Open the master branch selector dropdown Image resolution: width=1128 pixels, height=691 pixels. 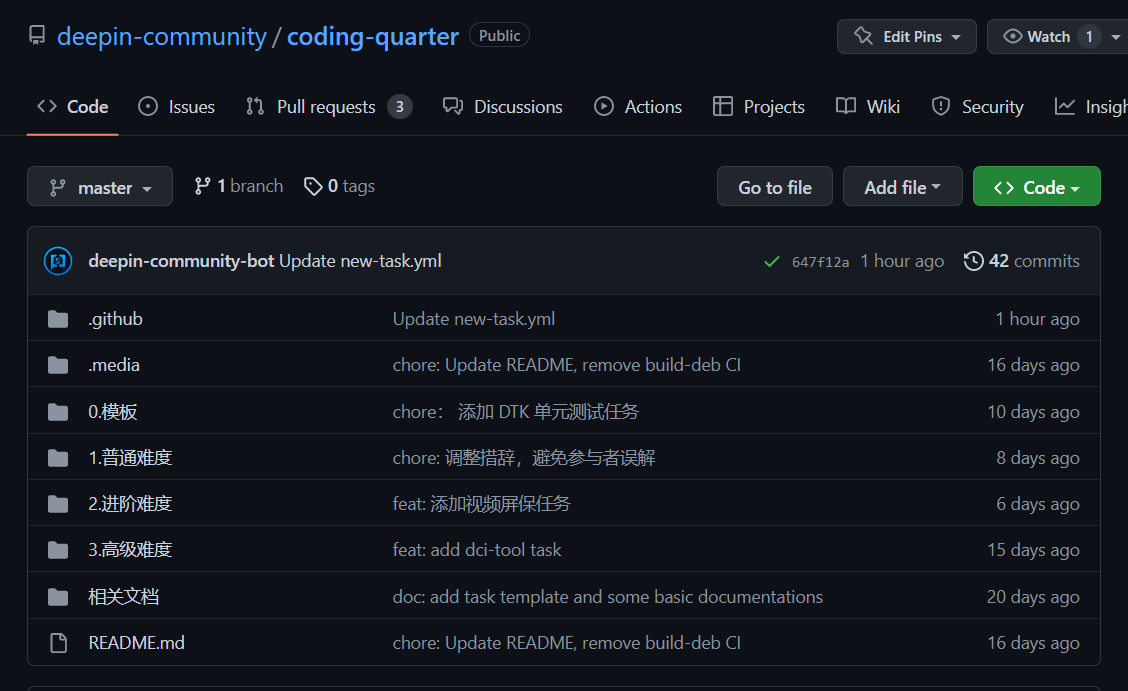point(100,186)
